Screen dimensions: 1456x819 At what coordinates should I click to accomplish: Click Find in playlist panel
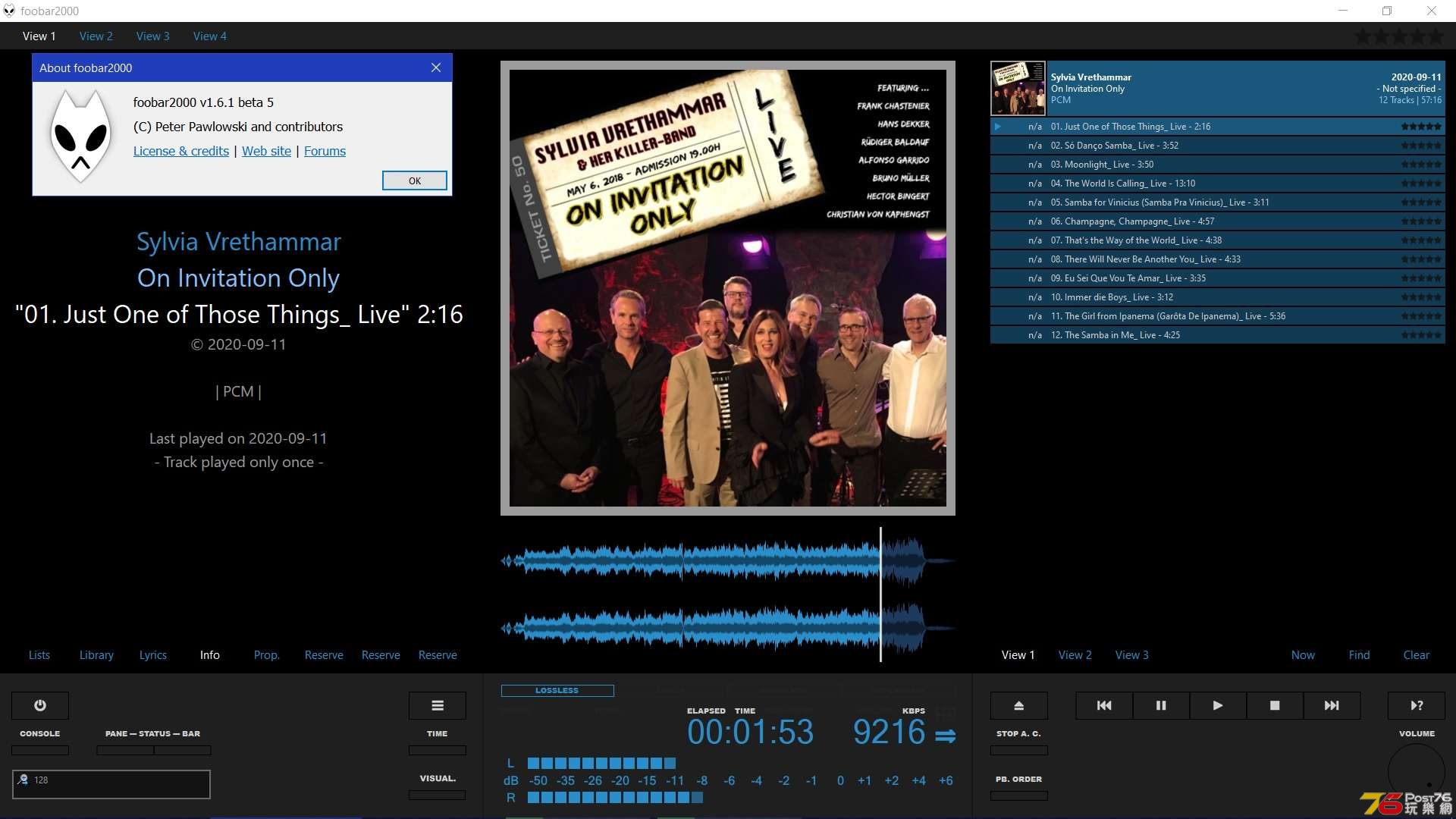coord(1360,655)
